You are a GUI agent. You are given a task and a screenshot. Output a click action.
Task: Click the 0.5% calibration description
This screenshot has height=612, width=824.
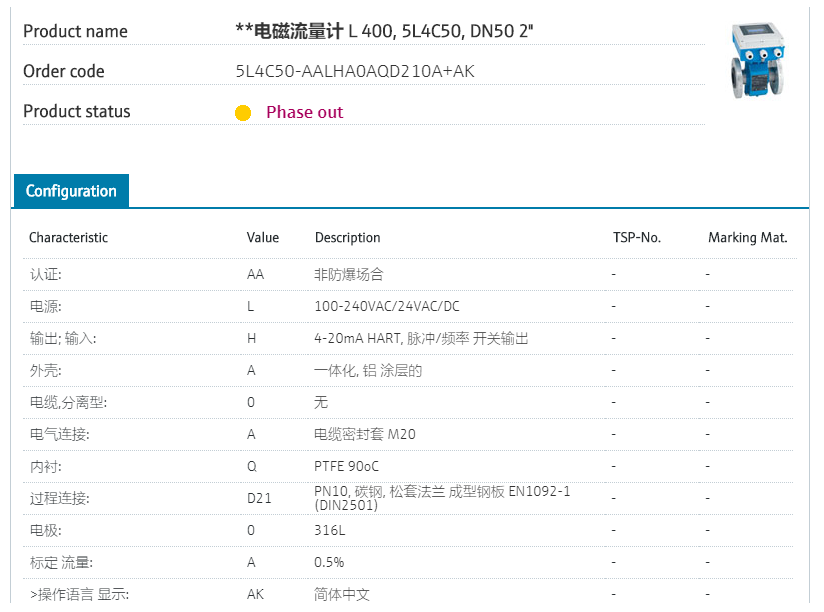coord(329,562)
